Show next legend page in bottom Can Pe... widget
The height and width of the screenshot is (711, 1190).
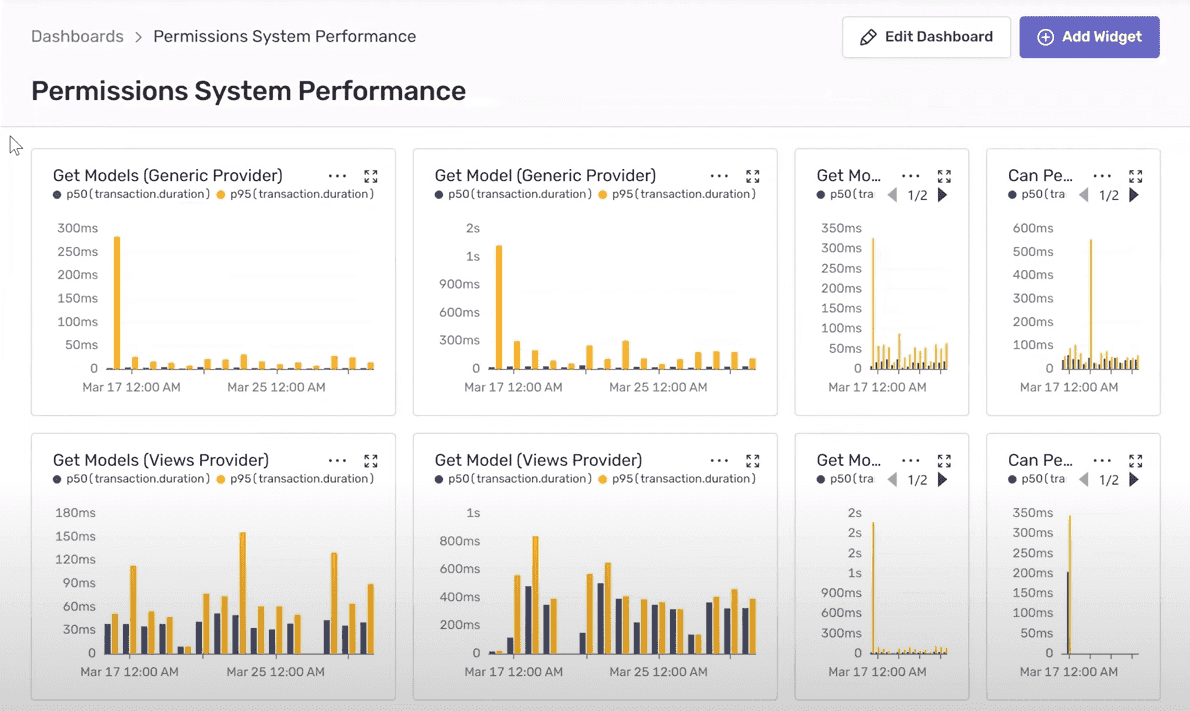(1134, 480)
